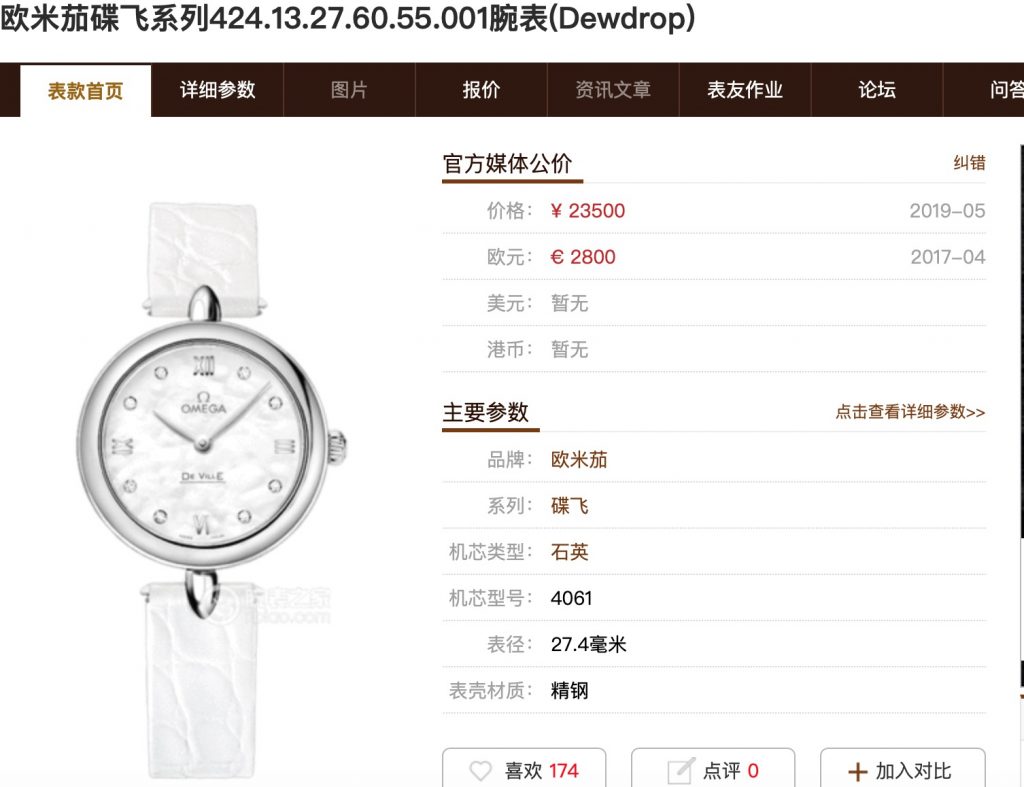Click the 碟飞 series link
The width and height of the screenshot is (1024, 787).
(x=569, y=506)
